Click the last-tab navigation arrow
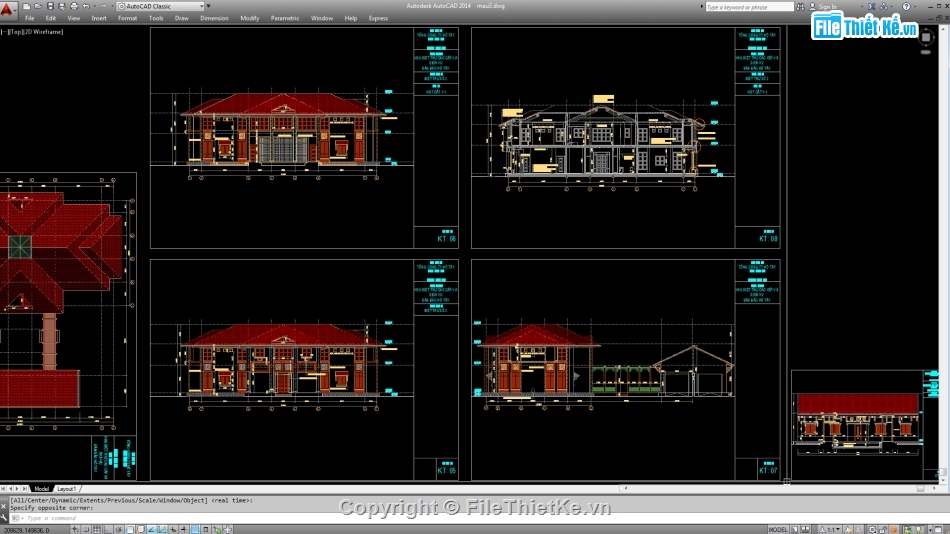This screenshot has width=950, height=534. 25,489
